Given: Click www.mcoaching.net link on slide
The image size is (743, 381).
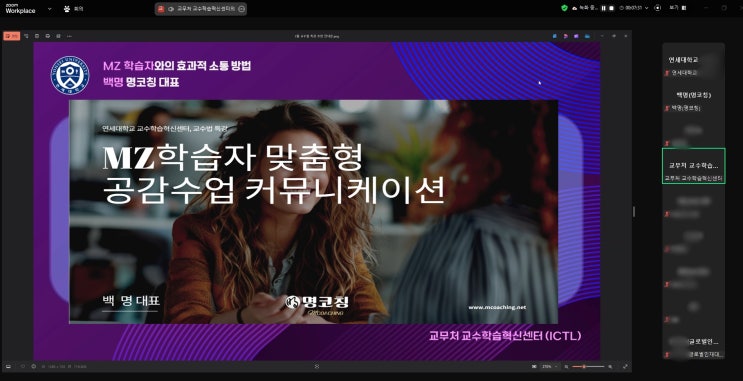Looking at the screenshot, I should pos(497,307).
